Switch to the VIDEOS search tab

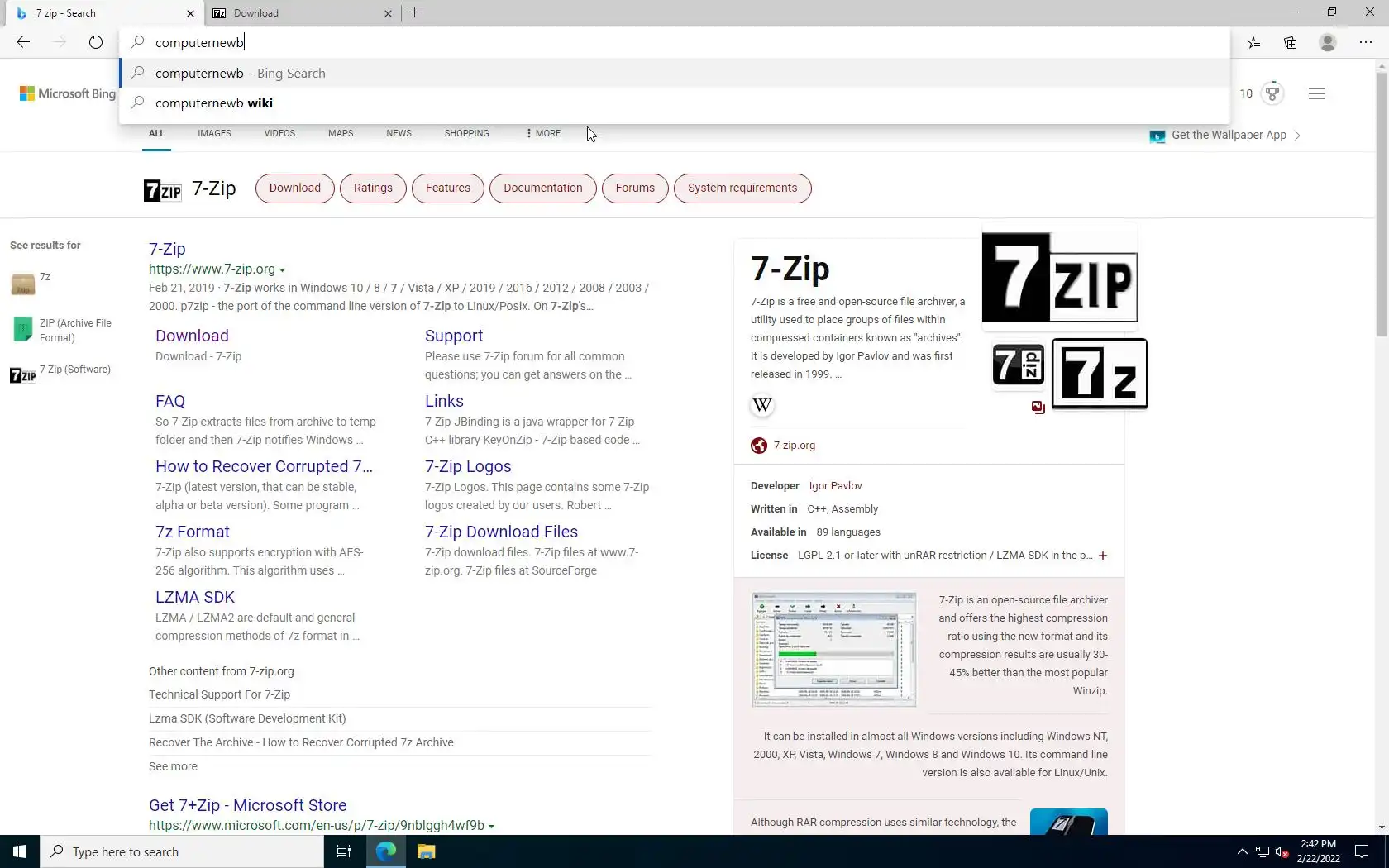point(279,133)
